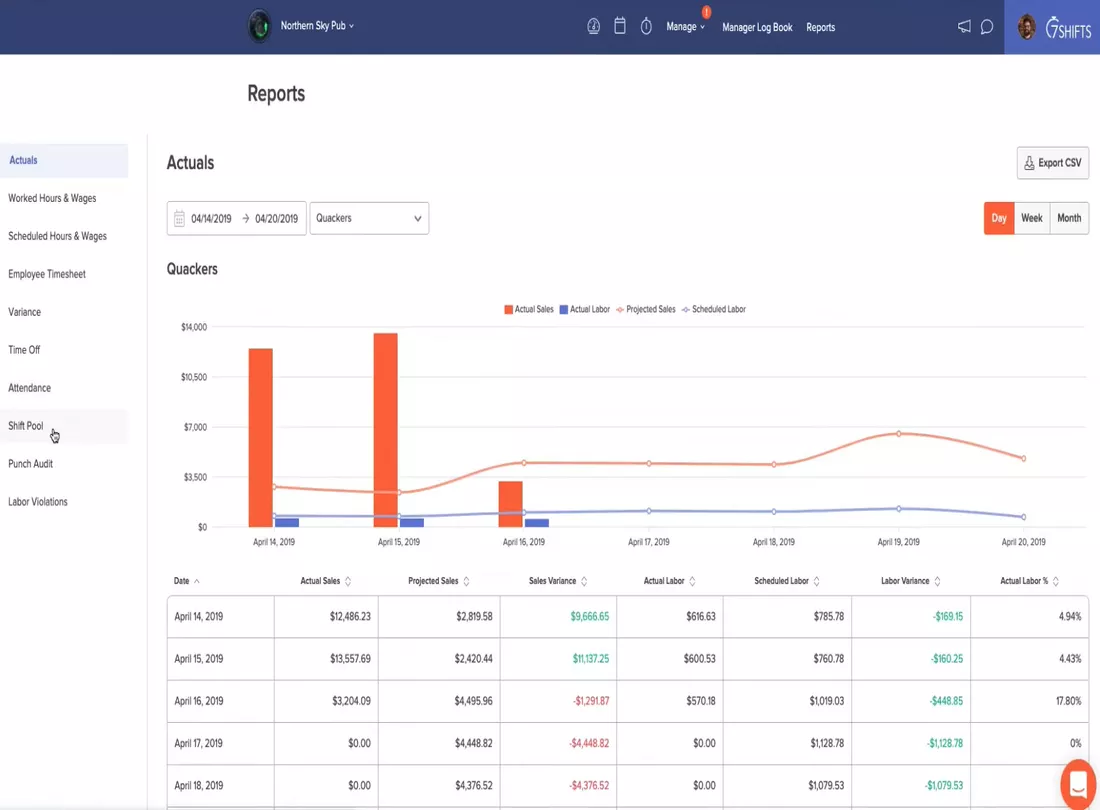Viewport: 1100px width, 810px height.
Task: Click the 7shifts logo
Action: 1068,28
